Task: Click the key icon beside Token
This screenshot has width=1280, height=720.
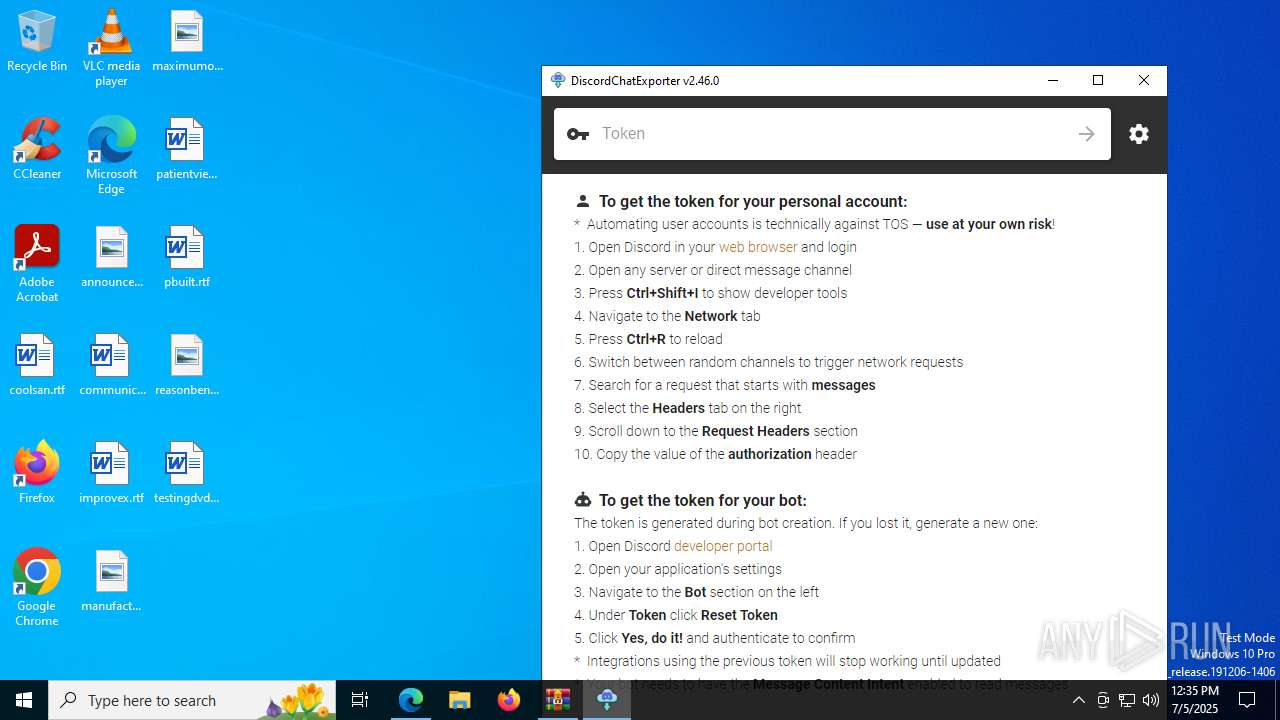Action: click(578, 134)
